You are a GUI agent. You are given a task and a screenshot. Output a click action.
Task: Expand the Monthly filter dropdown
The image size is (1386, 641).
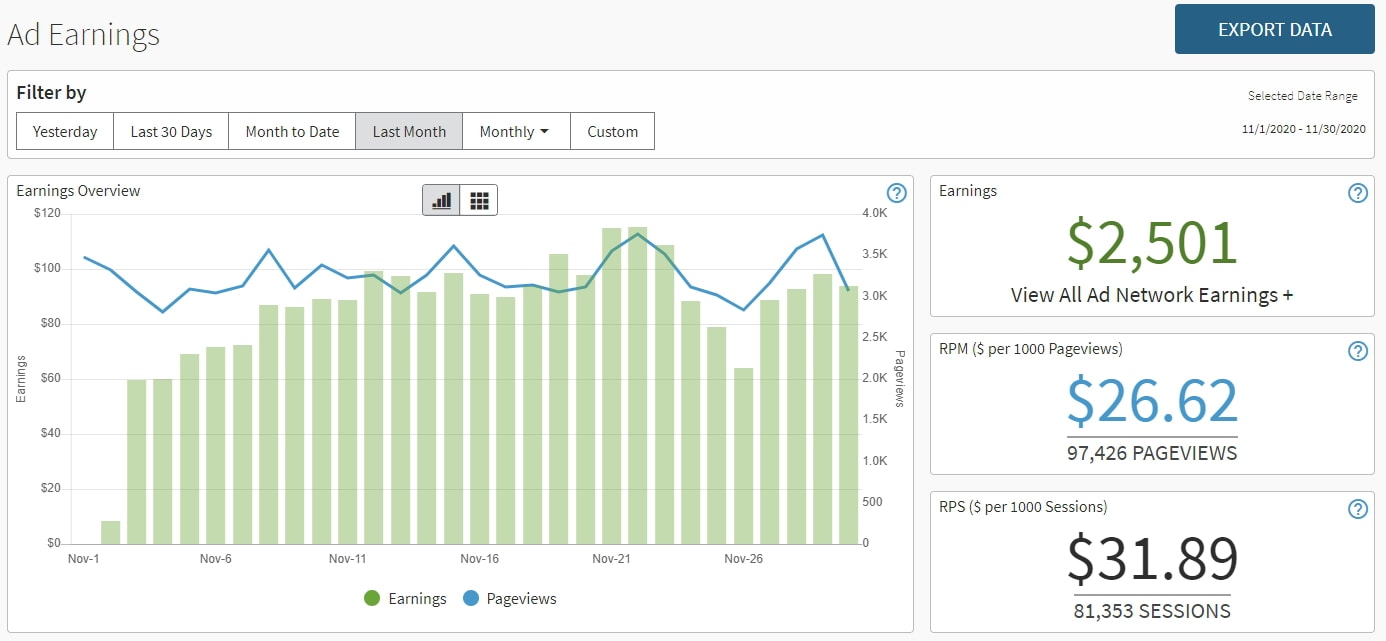click(516, 131)
